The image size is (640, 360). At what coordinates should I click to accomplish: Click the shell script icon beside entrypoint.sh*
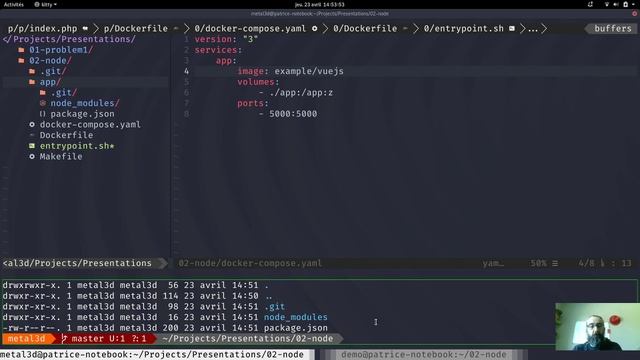pos(32,145)
